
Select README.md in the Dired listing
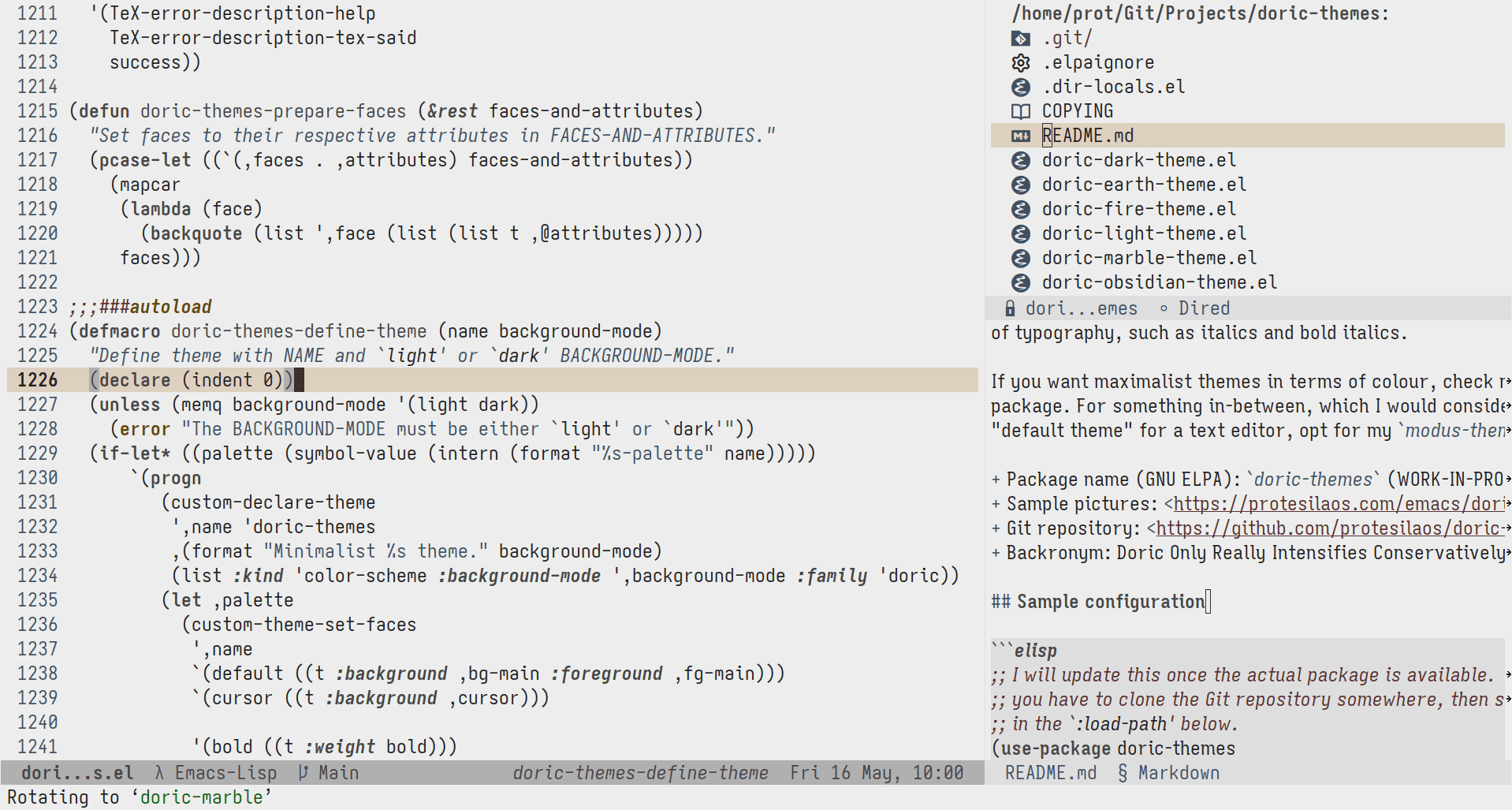1088,136
